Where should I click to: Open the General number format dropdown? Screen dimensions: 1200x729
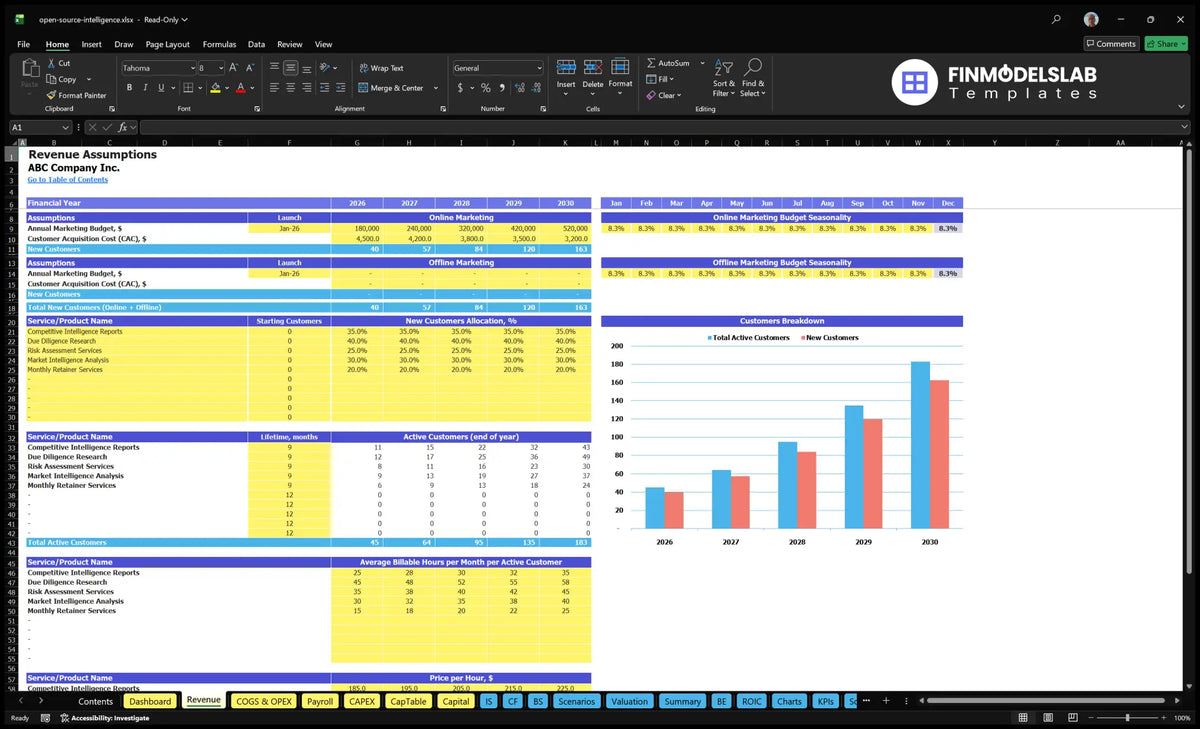click(539, 68)
